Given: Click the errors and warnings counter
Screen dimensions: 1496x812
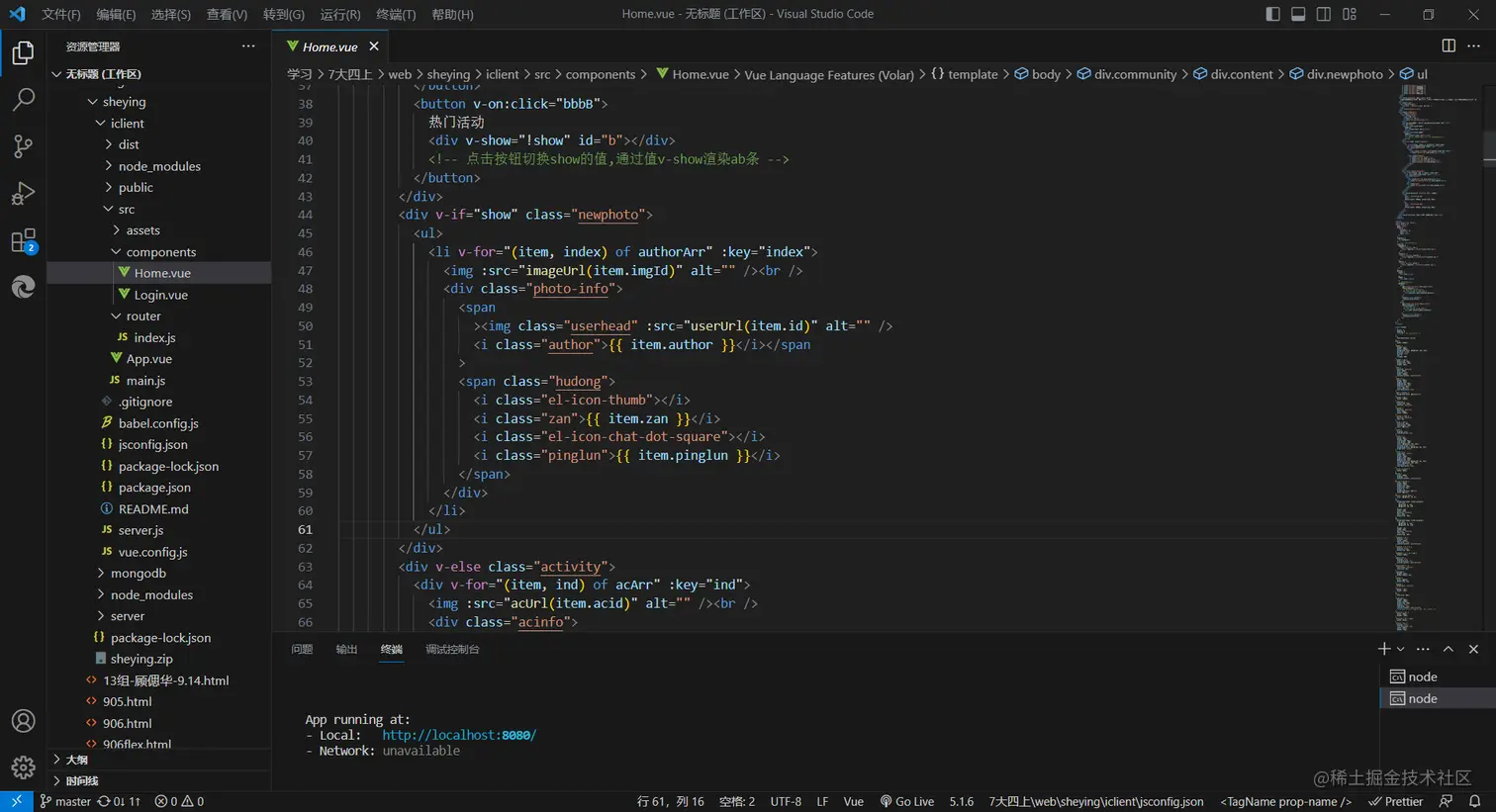Looking at the screenshot, I should 179,801.
